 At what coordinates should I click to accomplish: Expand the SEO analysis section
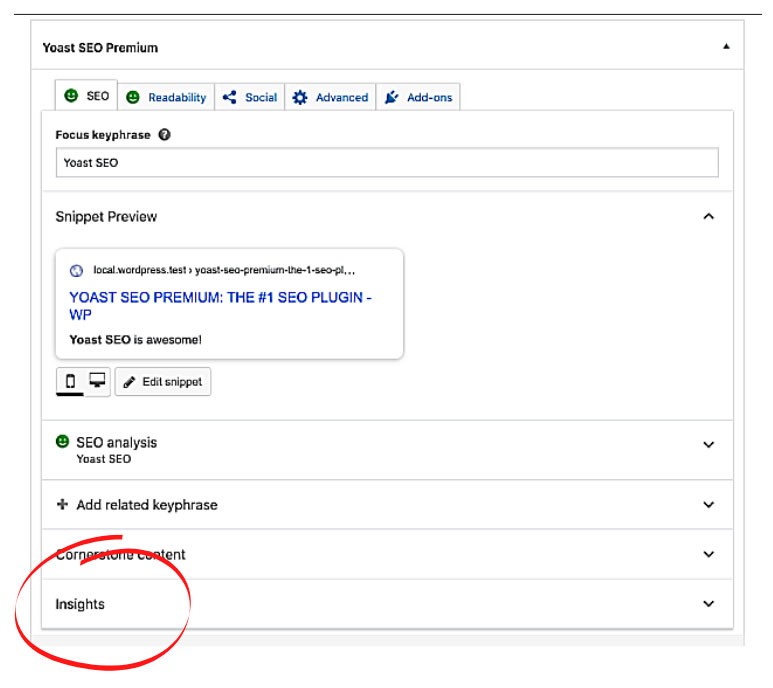coord(708,445)
